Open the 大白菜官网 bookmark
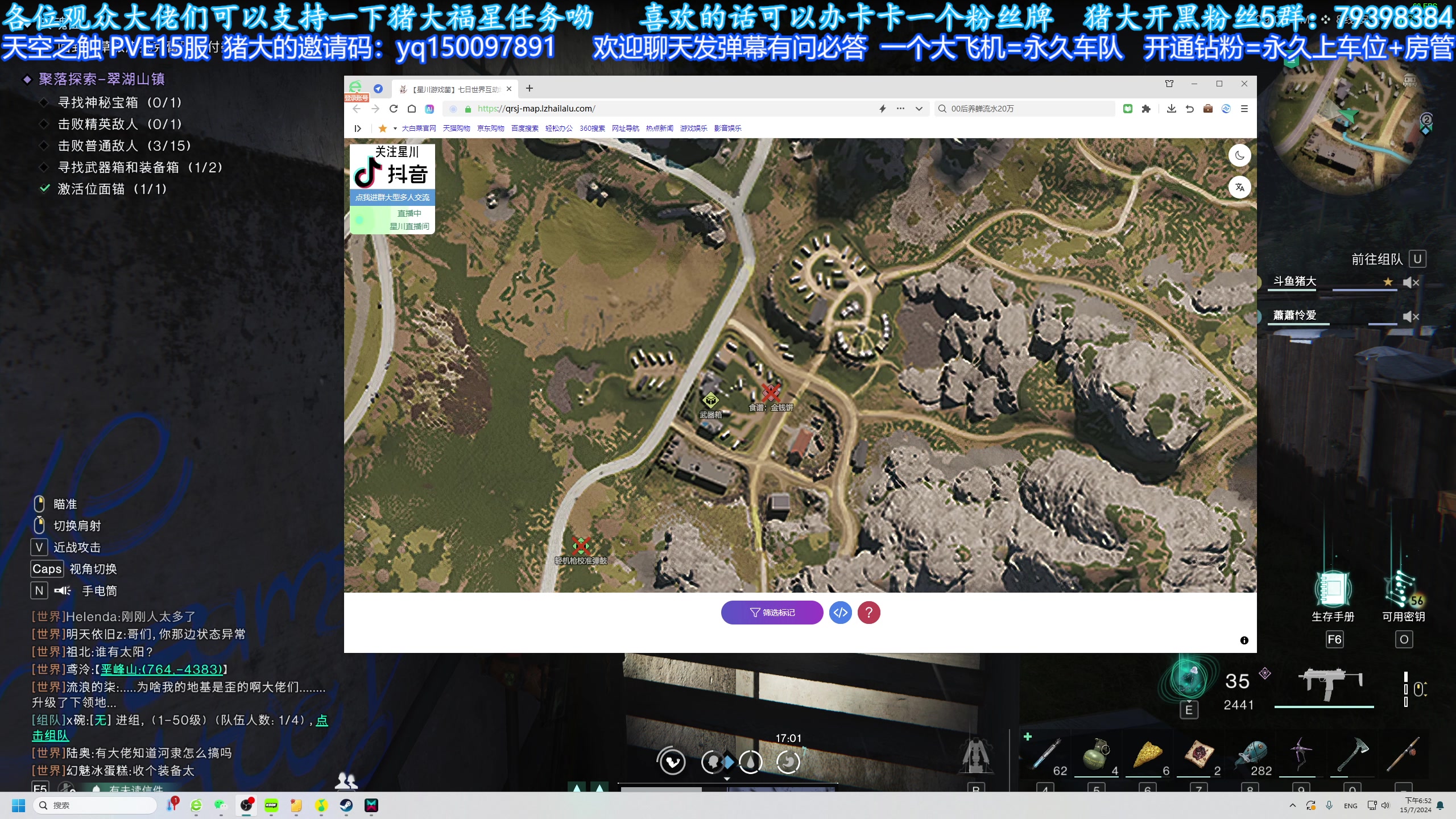Screen dimensions: 1456x819 point(419,129)
